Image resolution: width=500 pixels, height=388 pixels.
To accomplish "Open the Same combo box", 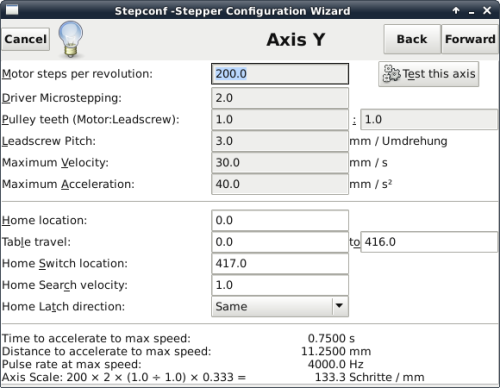I will point(280,306).
